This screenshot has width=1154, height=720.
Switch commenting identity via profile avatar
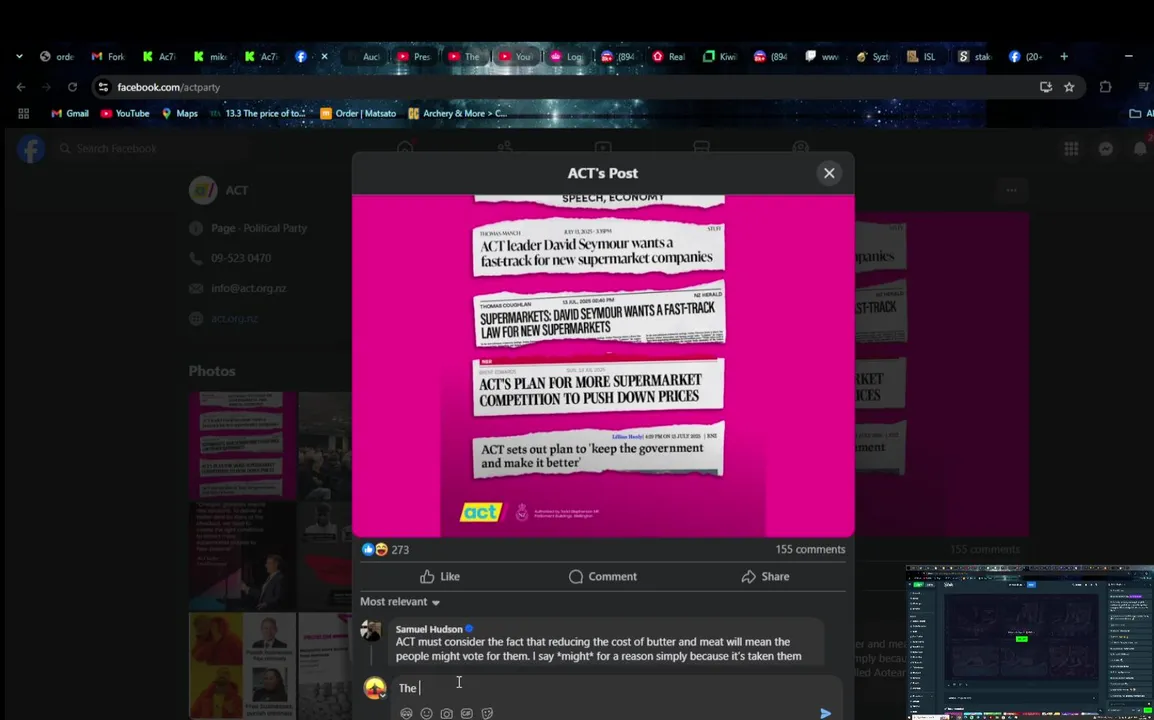[375, 688]
